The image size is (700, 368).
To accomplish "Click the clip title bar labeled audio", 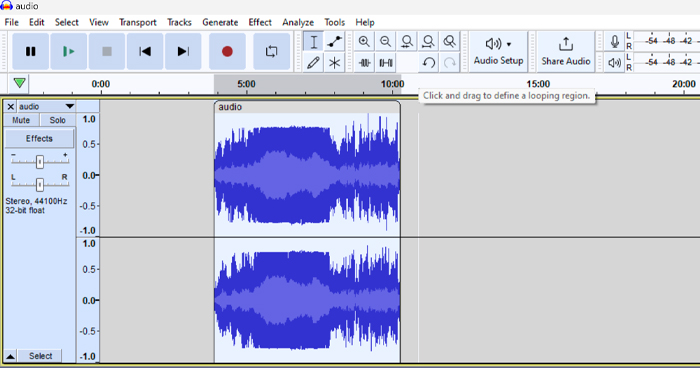I will [307, 107].
